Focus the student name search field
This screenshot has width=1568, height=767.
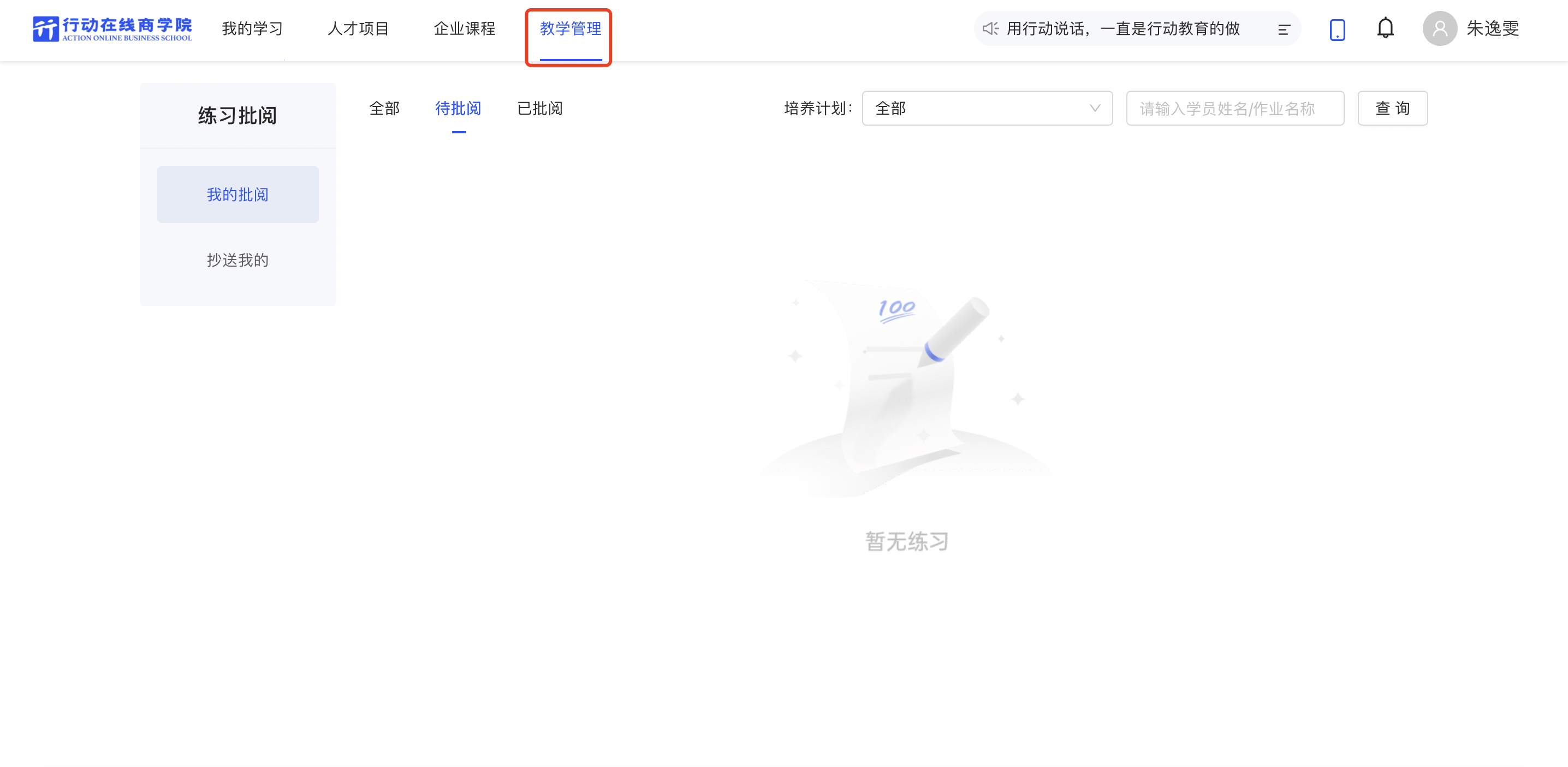pyautogui.click(x=1234, y=109)
